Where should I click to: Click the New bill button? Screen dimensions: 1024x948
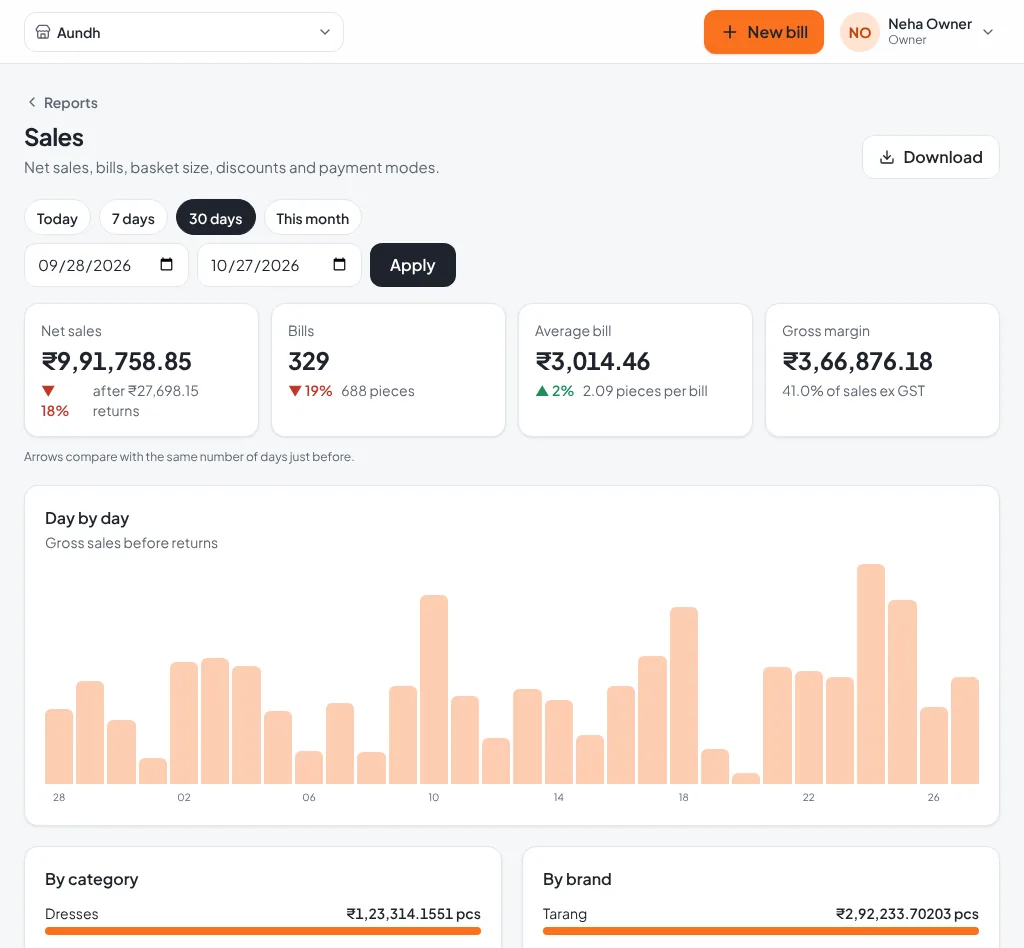pyautogui.click(x=763, y=32)
